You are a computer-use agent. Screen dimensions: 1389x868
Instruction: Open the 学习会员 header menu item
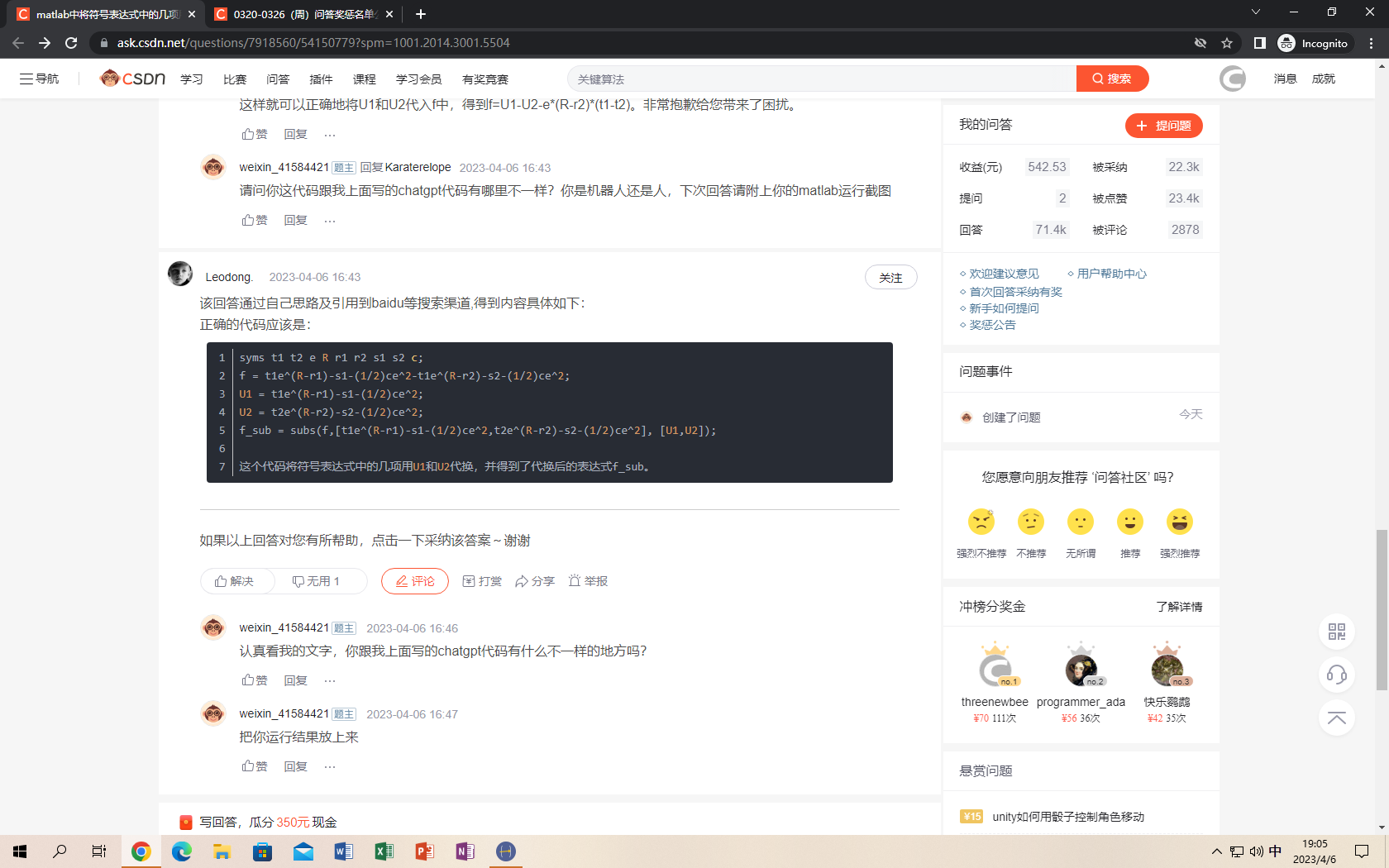point(418,79)
